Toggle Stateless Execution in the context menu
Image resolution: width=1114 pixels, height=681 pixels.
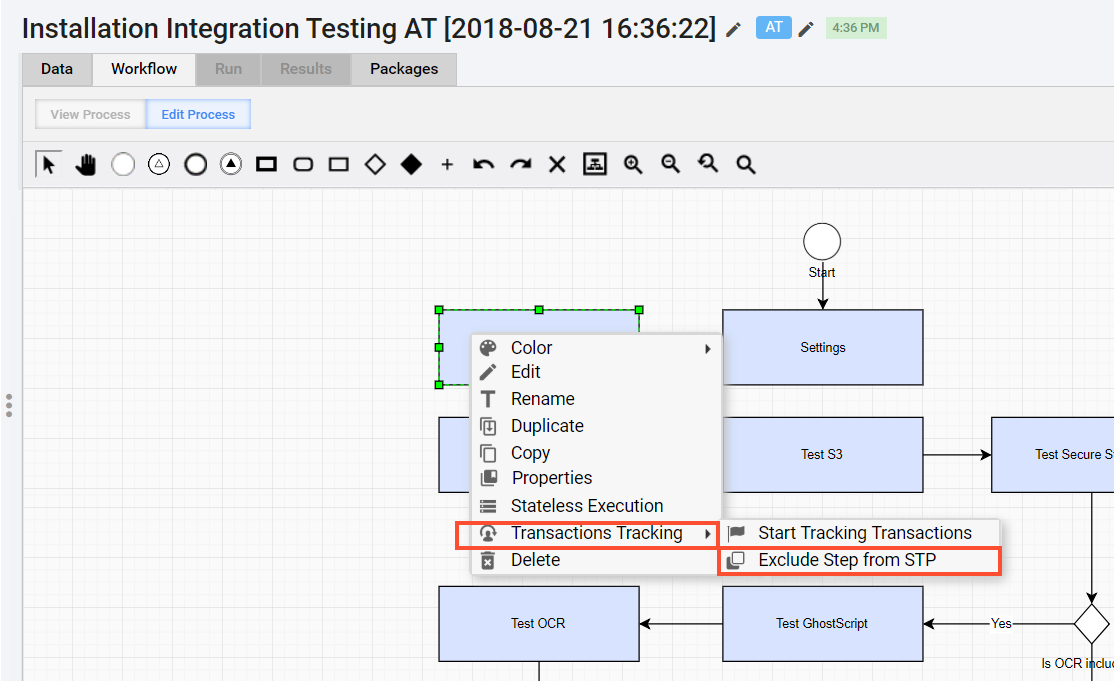tap(596, 506)
